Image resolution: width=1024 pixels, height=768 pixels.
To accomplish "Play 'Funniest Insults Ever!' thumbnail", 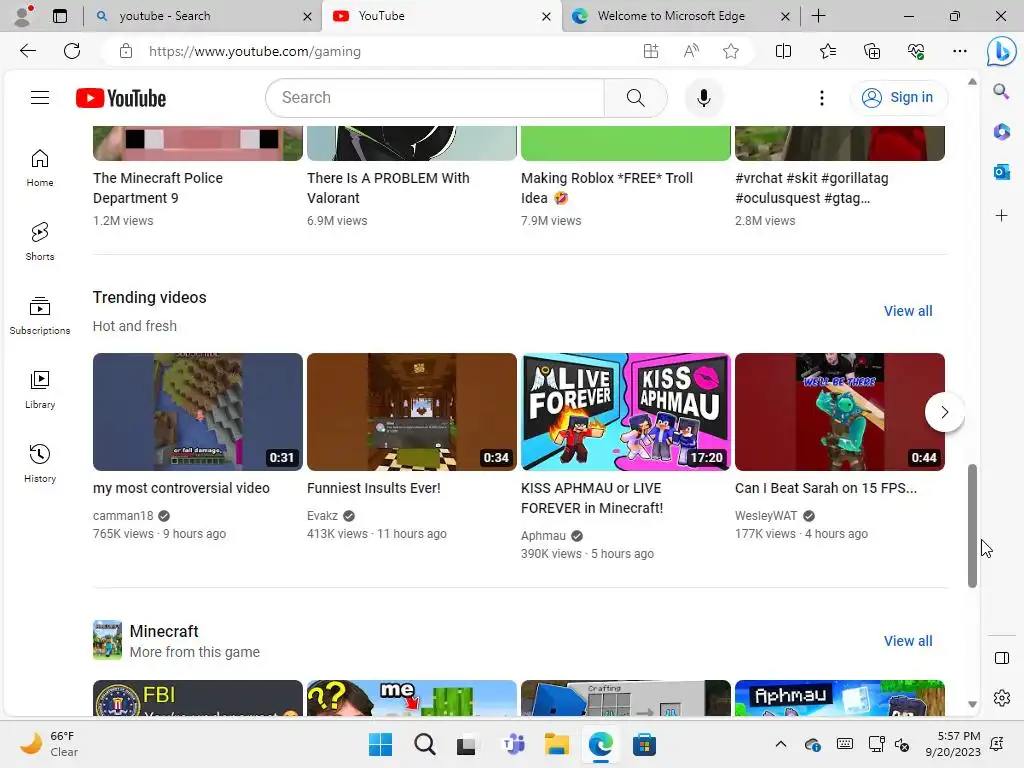I will point(411,412).
